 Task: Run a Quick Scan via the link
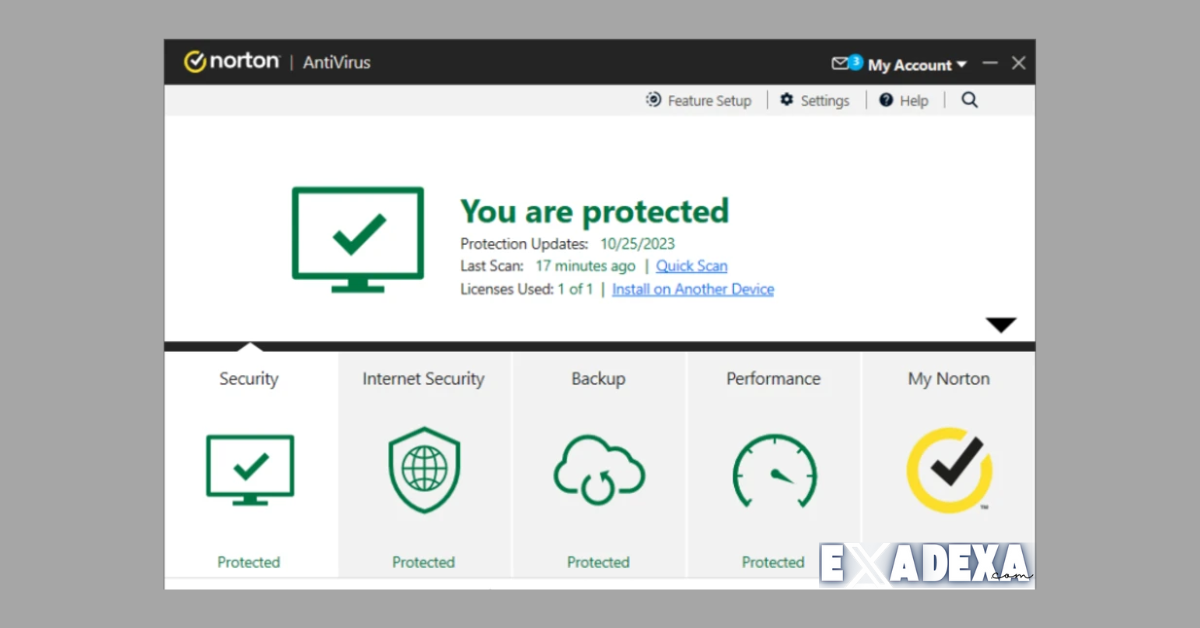pos(691,266)
